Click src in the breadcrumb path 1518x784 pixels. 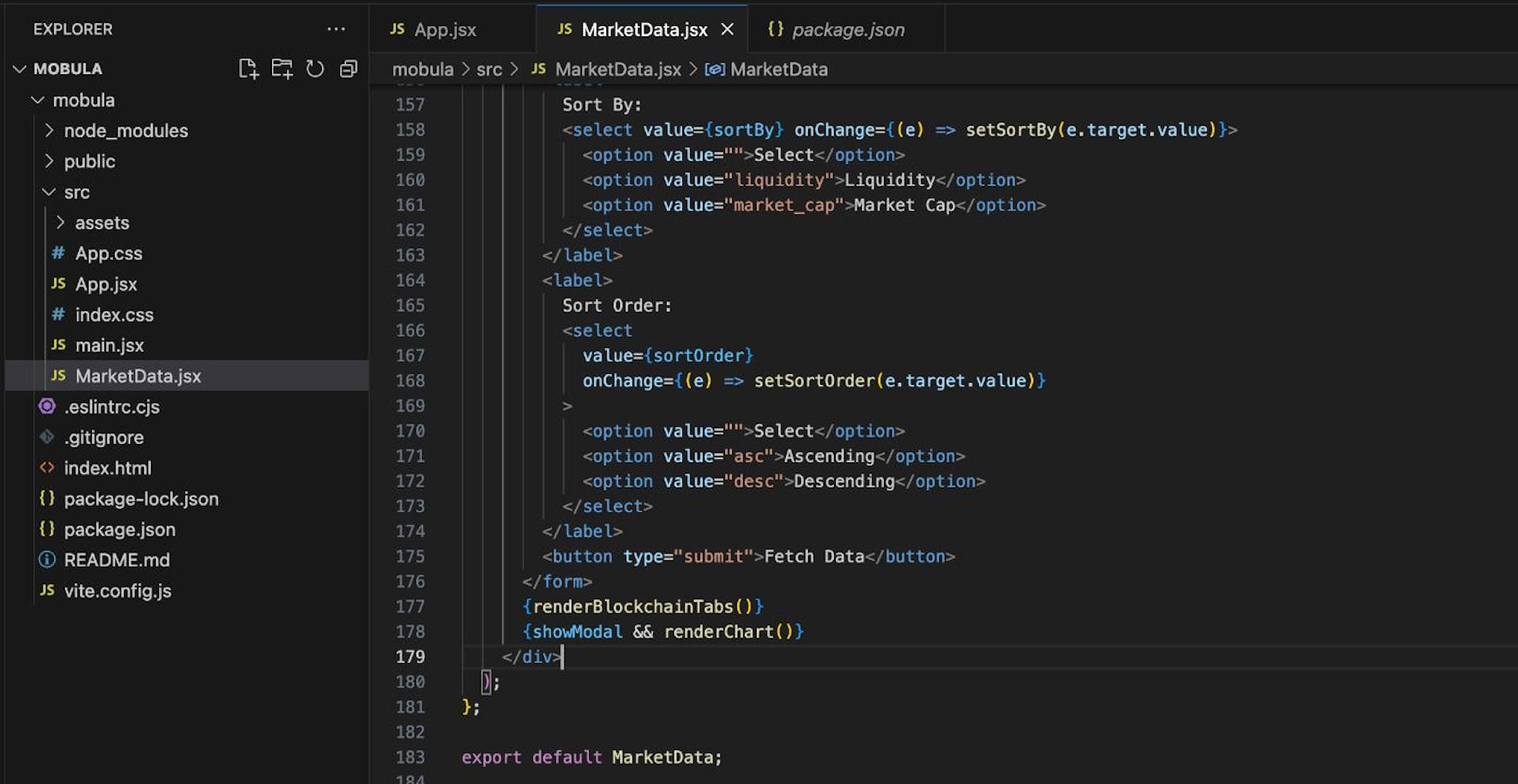[490, 70]
